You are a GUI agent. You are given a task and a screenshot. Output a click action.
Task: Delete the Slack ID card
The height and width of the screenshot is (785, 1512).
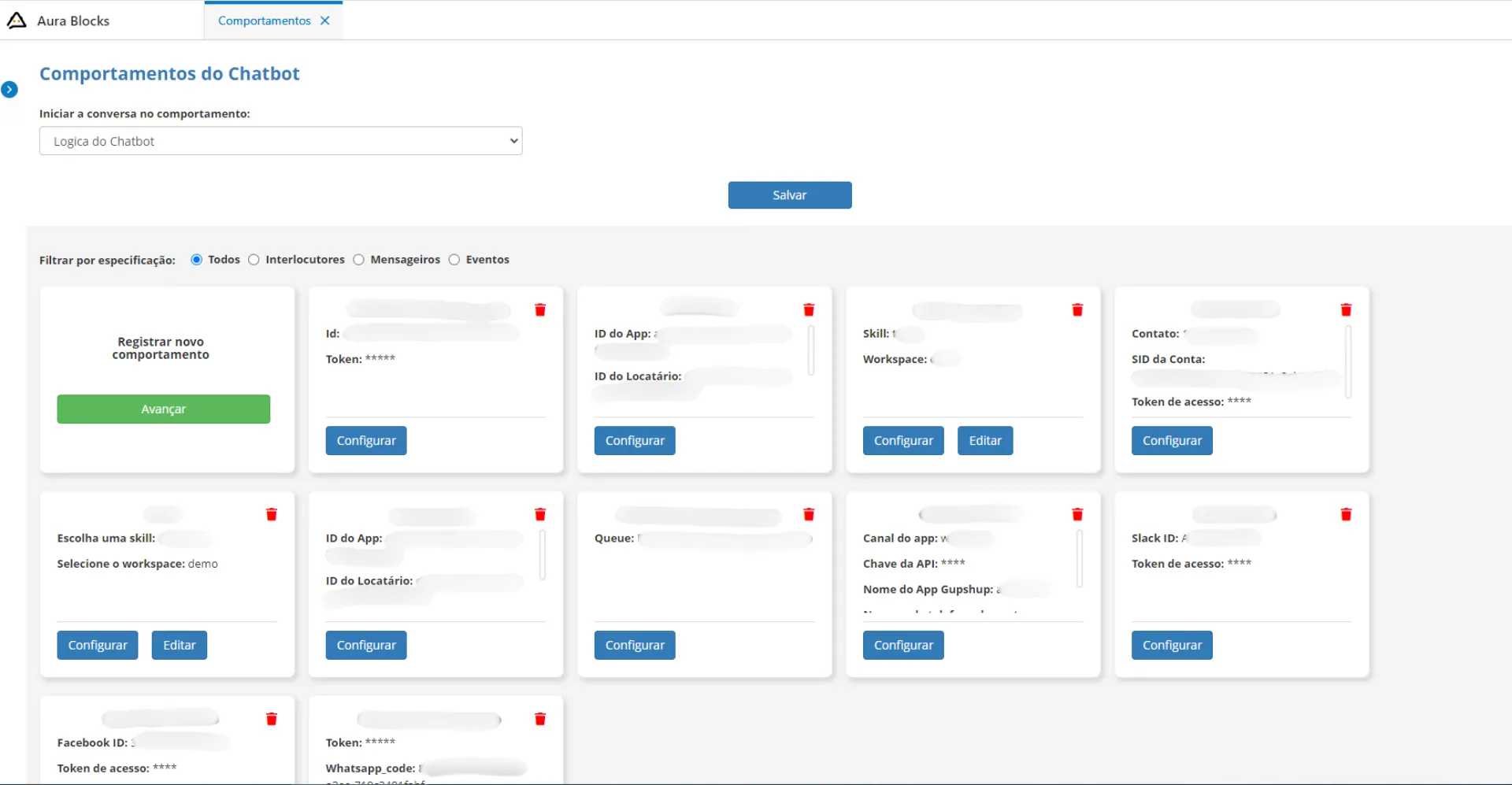coord(1346,514)
